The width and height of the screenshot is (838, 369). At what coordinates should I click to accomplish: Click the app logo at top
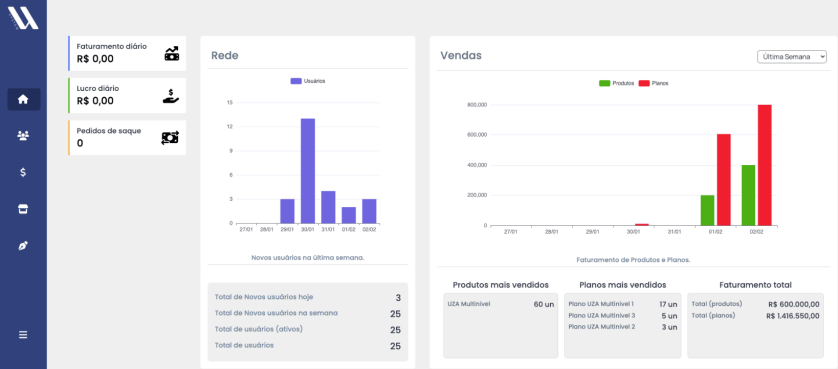23,18
